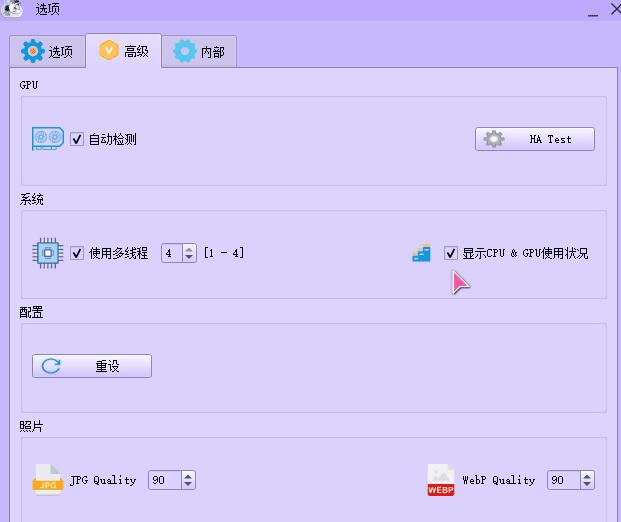Increase JPG Quality with up arrow

(189, 476)
